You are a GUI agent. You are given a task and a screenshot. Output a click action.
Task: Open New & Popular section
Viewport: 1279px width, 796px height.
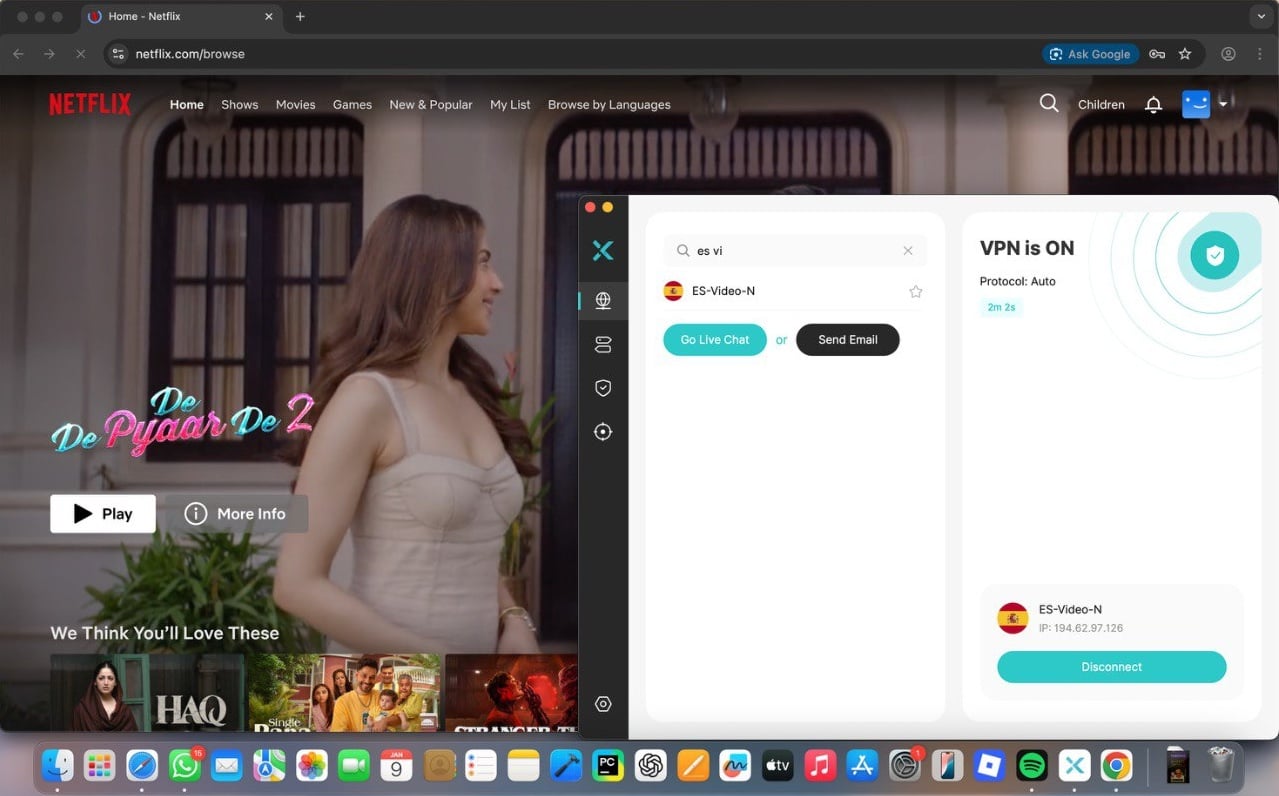point(430,104)
